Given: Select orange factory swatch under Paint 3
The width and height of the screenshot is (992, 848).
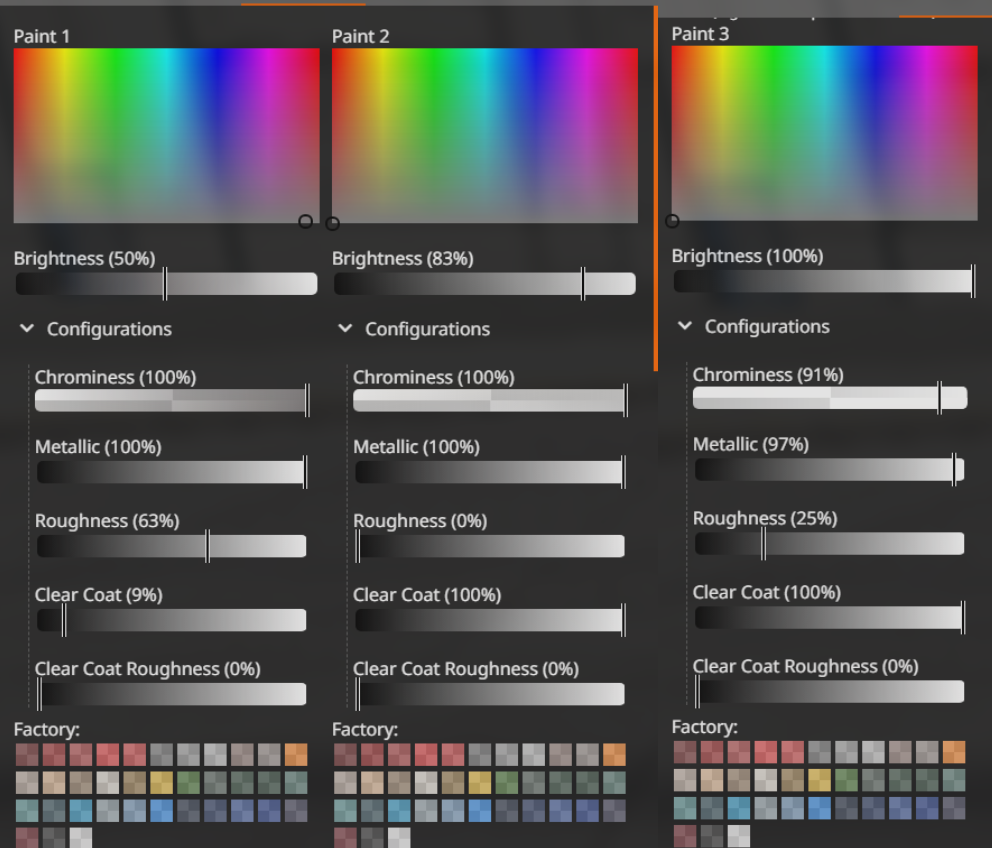Looking at the screenshot, I should point(954,752).
